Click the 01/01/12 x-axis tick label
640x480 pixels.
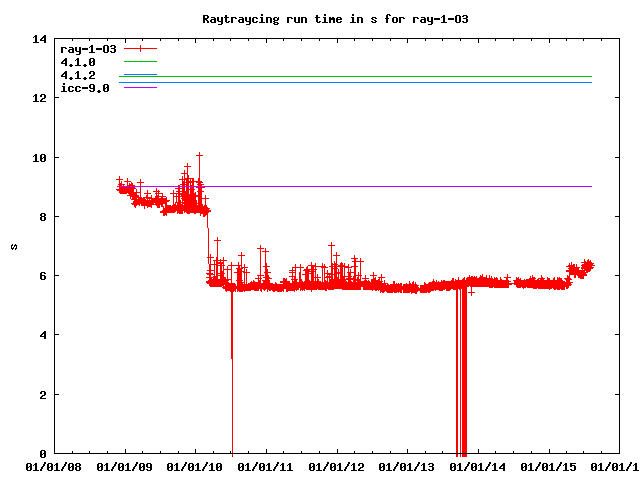[338, 465]
